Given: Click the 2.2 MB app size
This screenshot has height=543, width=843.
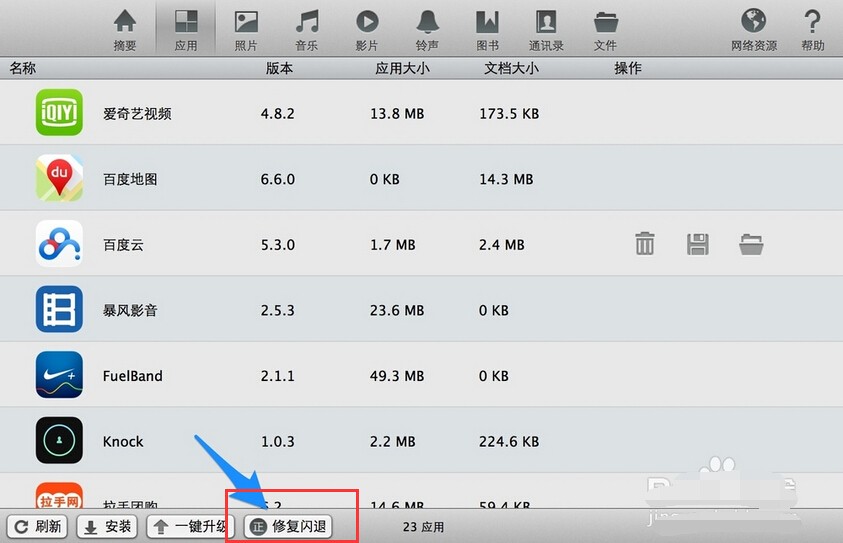Looking at the screenshot, I should click(392, 441).
